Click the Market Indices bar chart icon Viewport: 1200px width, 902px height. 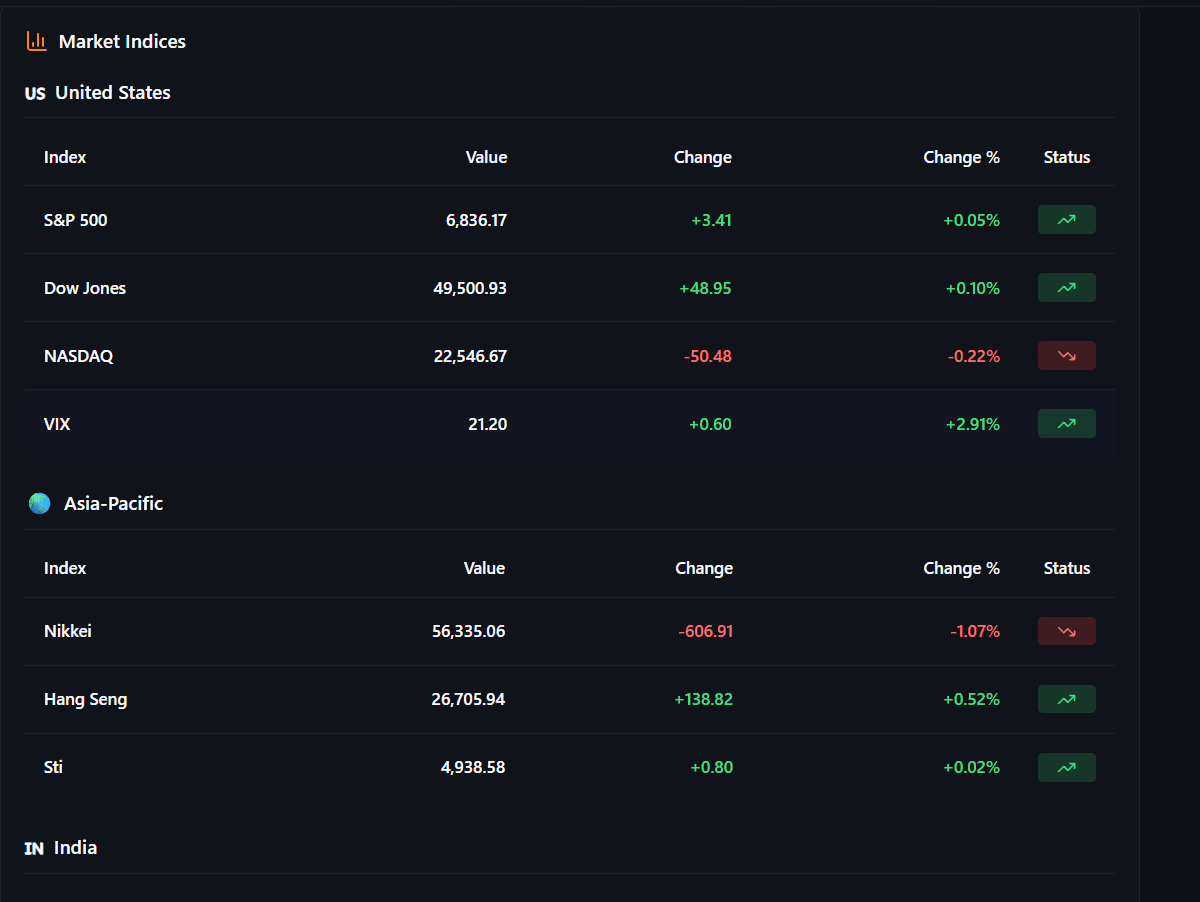pyautogui.click(x=36, y=41)
